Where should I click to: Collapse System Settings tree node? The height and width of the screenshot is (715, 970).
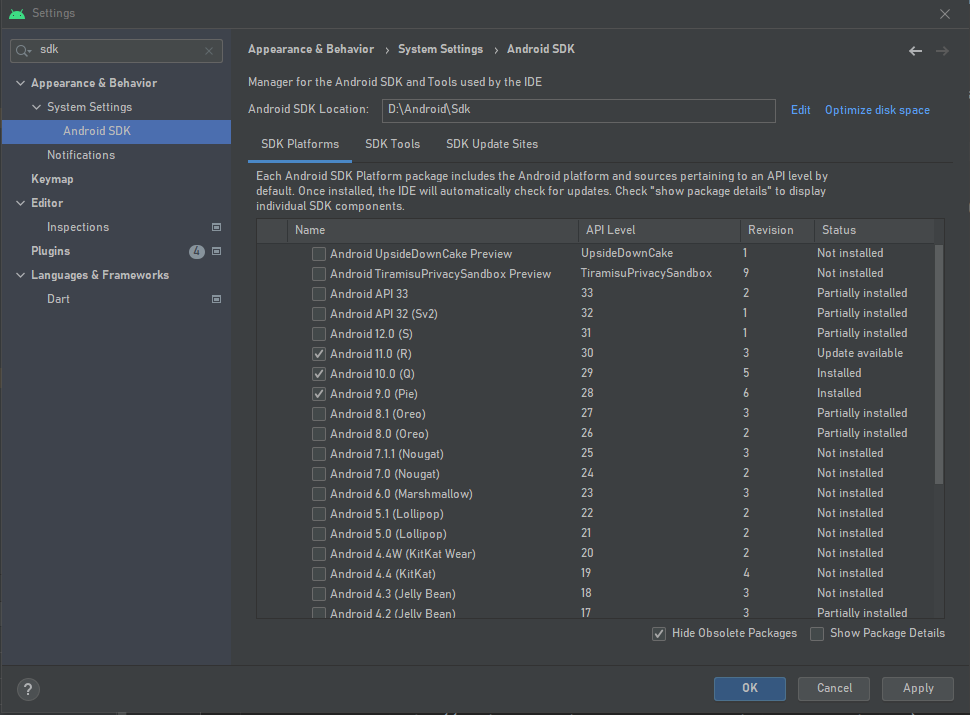[36, 107]
